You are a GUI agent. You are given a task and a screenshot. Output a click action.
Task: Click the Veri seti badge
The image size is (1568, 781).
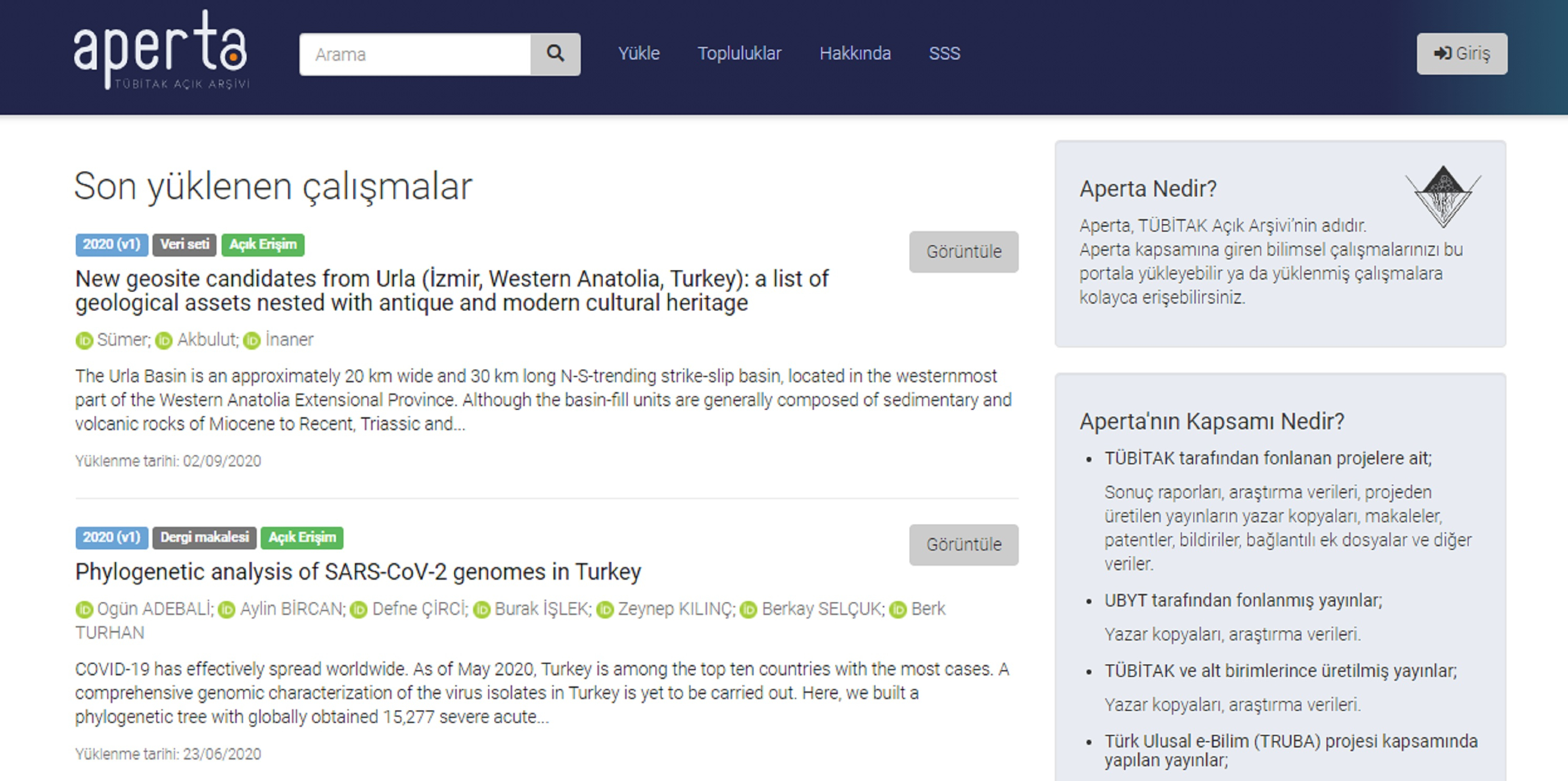pos(185,245)
